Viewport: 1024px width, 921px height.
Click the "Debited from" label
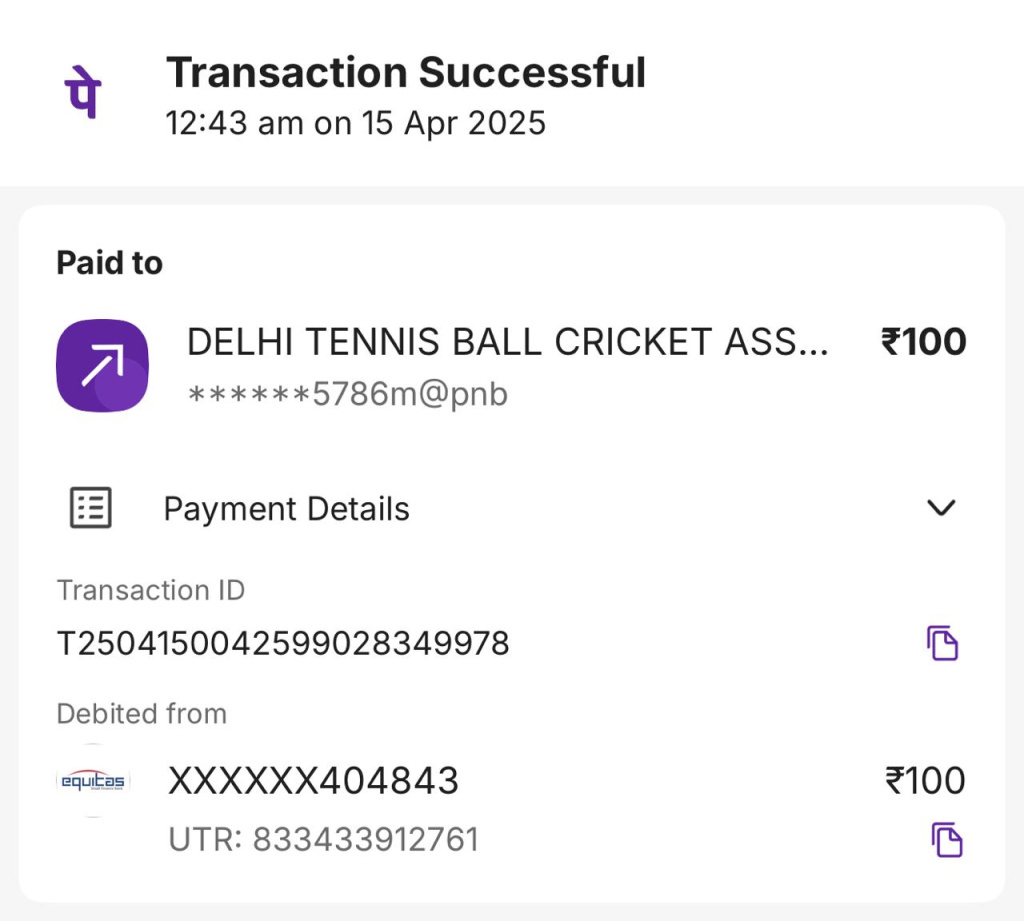point(141,714)
